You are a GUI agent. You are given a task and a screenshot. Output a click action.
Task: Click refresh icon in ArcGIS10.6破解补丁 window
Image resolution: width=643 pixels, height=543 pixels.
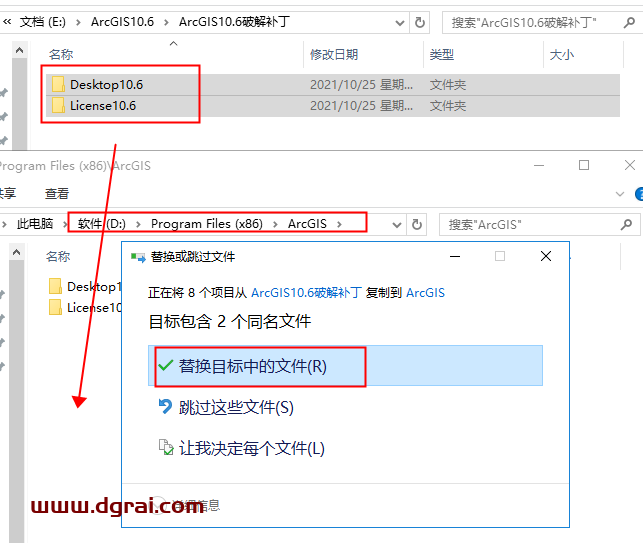coord(420,22)
